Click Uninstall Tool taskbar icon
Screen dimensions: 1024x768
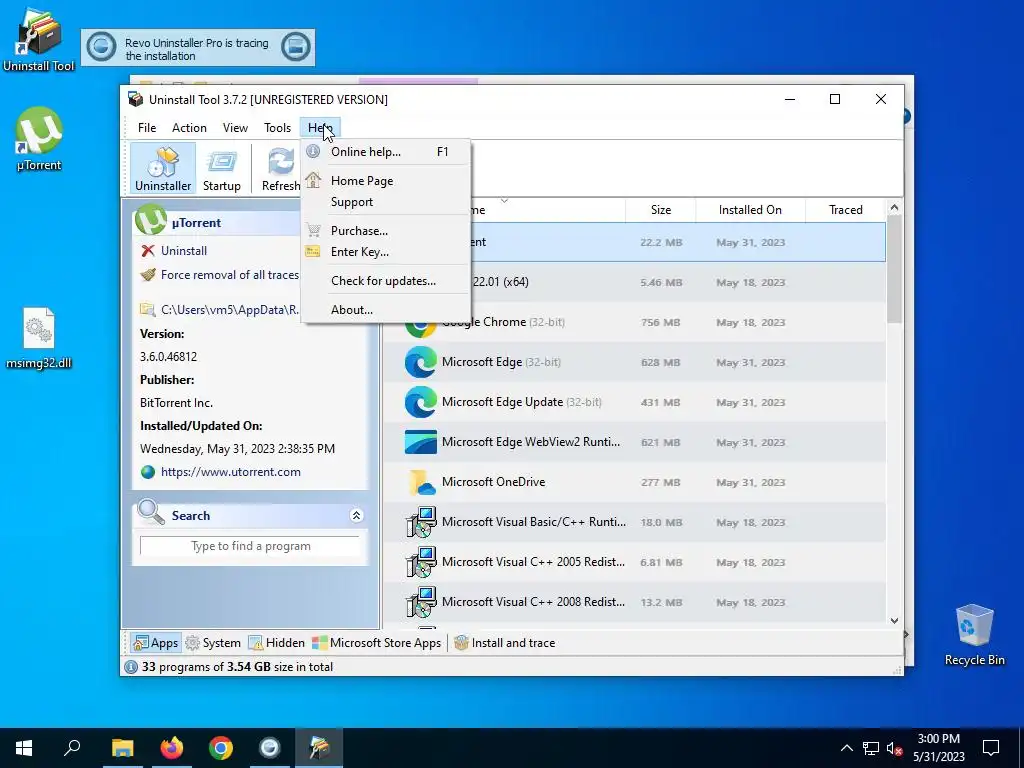click(319, 748)
